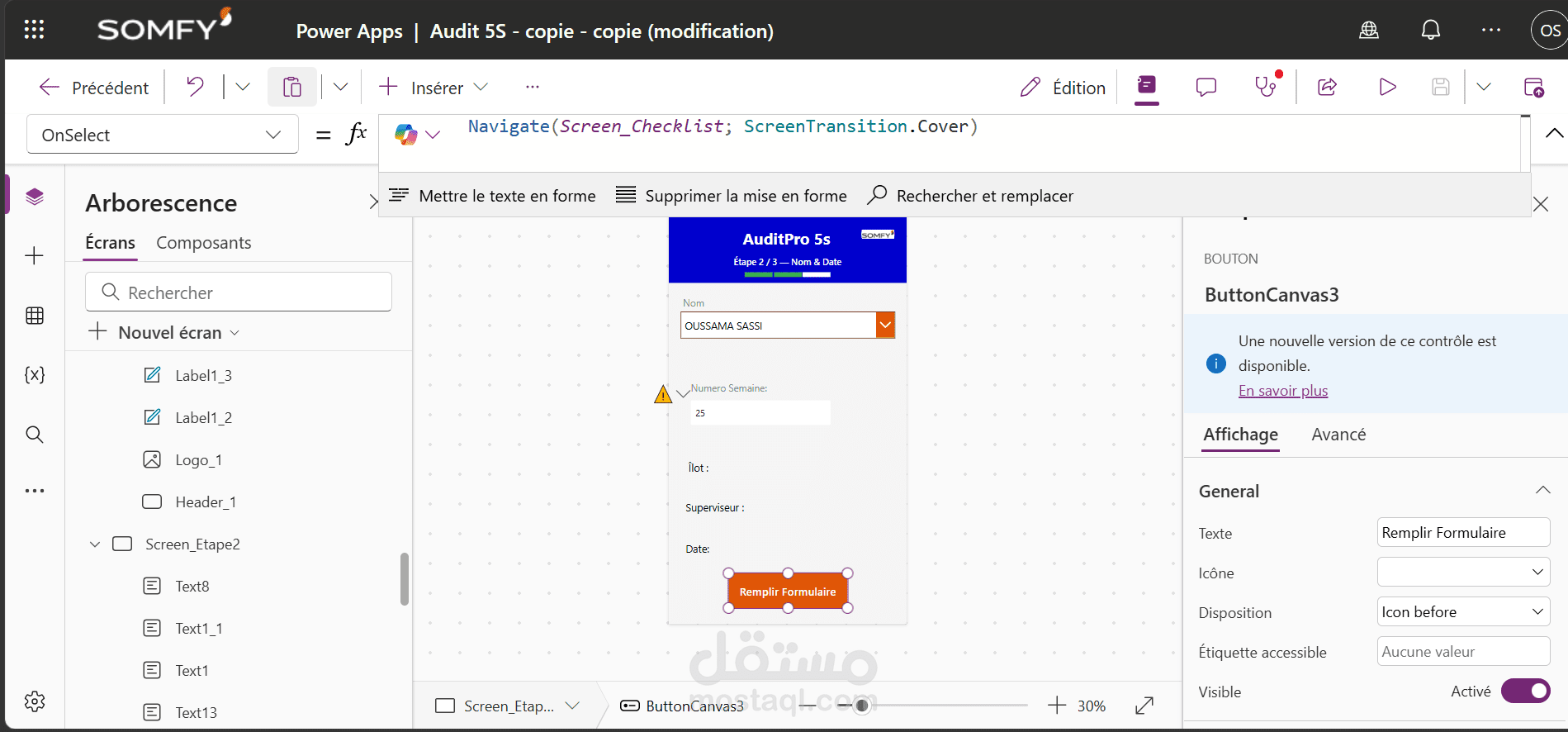1568x732 pixels.
Task: Open the Copilot formula assistant
Action: 416,135
